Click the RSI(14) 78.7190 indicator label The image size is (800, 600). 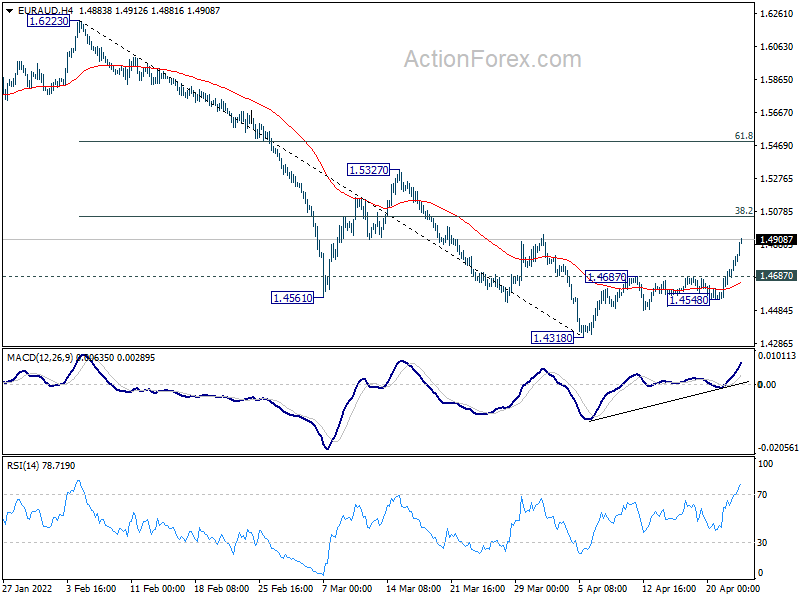[x=41, y=465]
